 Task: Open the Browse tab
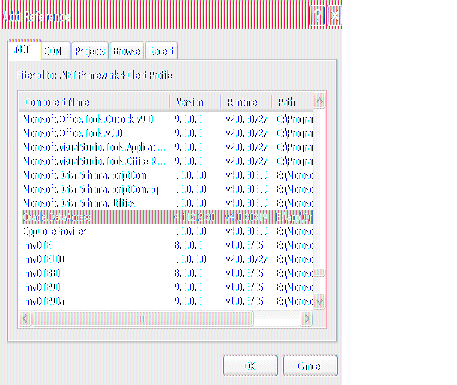coord(127,51)
